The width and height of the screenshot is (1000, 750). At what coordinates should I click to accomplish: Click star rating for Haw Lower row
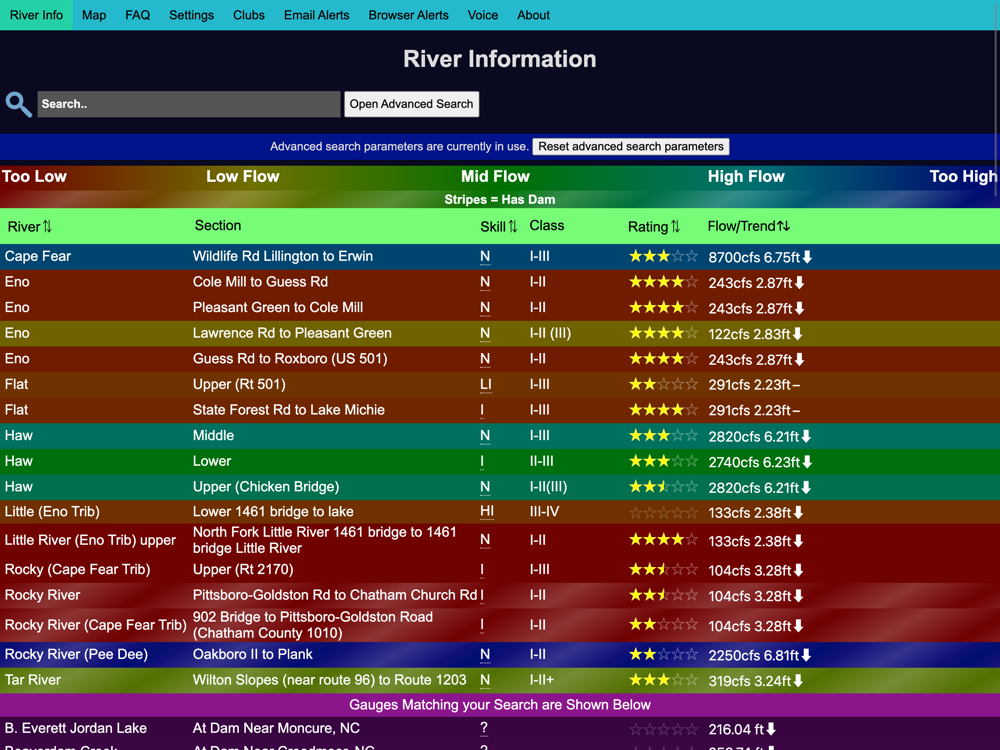[663, 461]
